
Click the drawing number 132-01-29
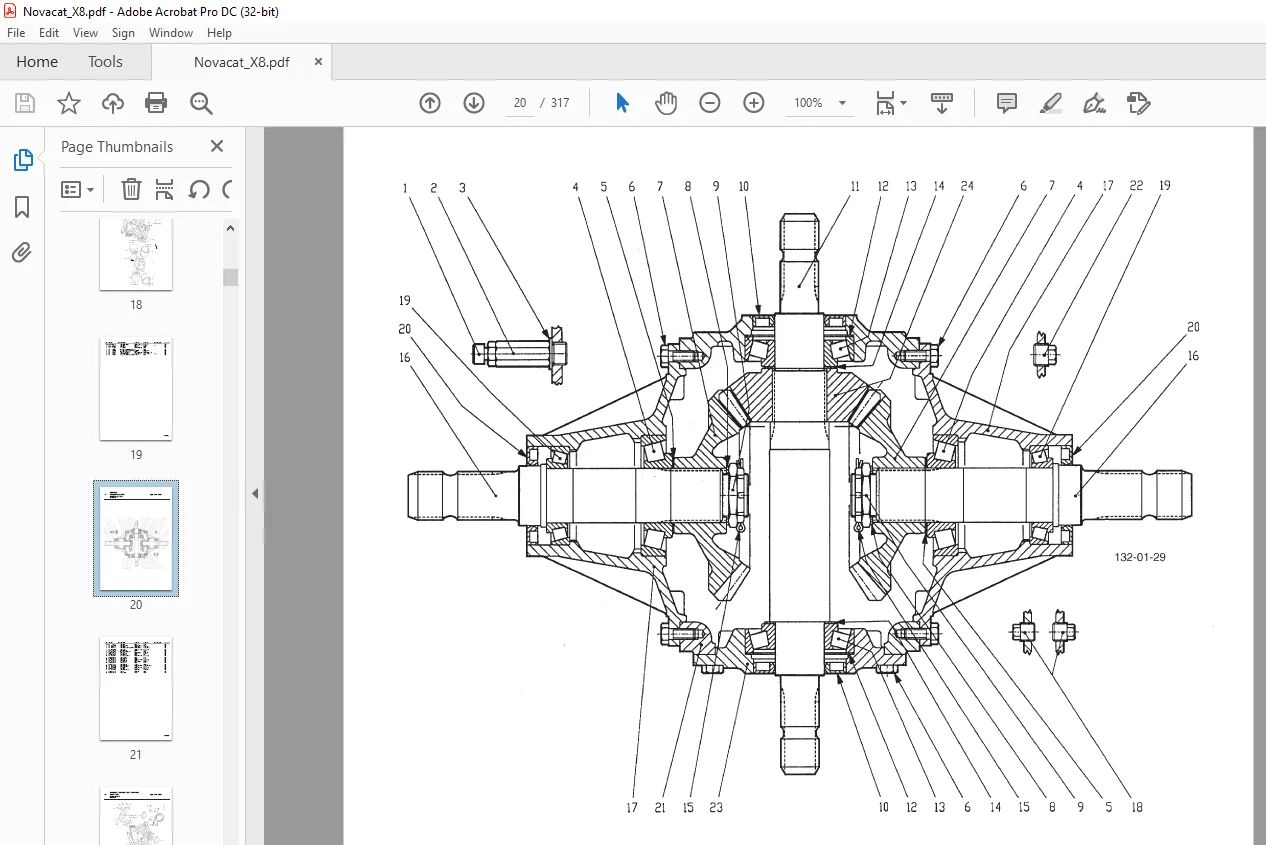(x=1140, y=557)
